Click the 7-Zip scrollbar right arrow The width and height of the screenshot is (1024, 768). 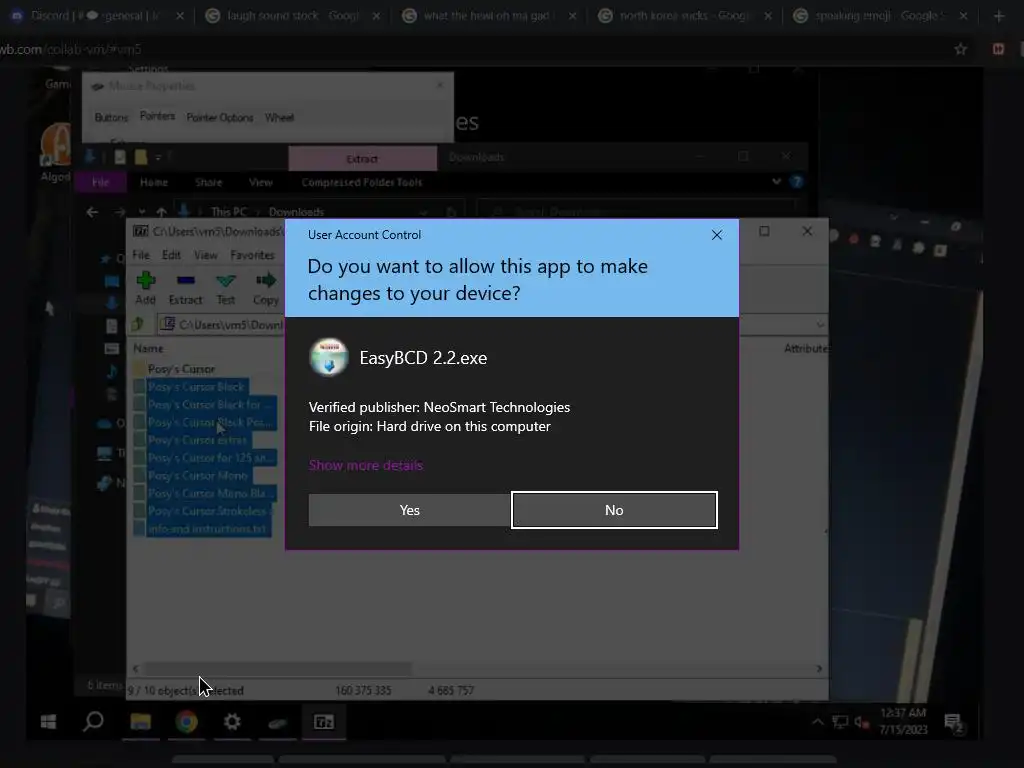pos(819,669)
